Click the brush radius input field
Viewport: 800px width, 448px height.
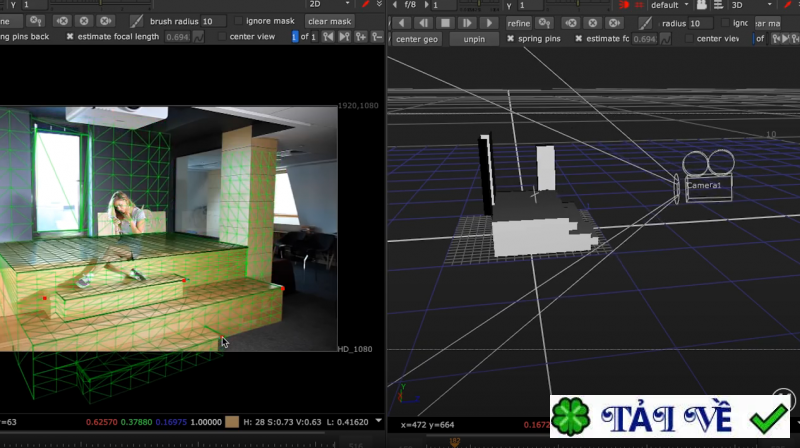coord(211,21)
